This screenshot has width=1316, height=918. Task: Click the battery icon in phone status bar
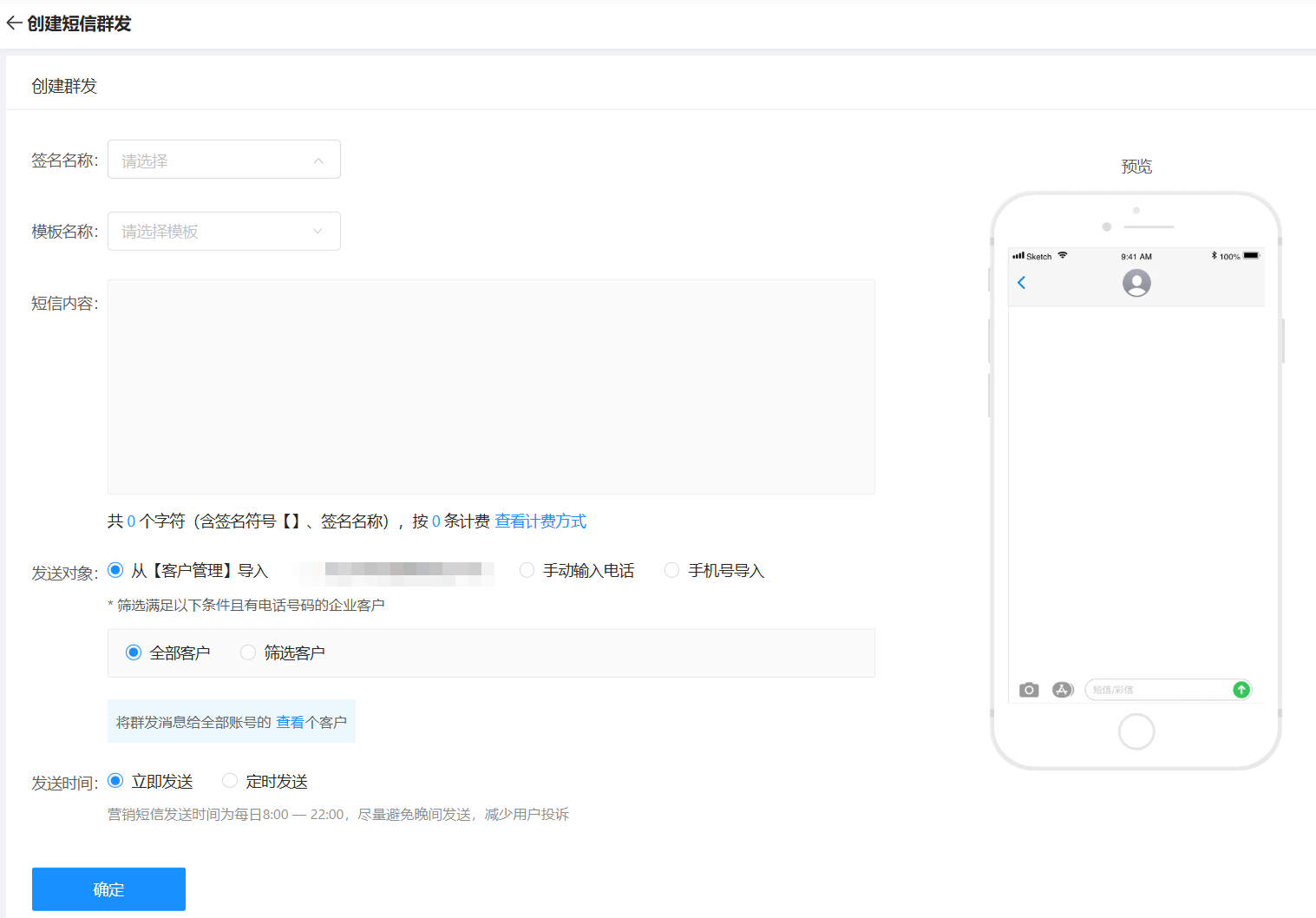pos(1250,256)
